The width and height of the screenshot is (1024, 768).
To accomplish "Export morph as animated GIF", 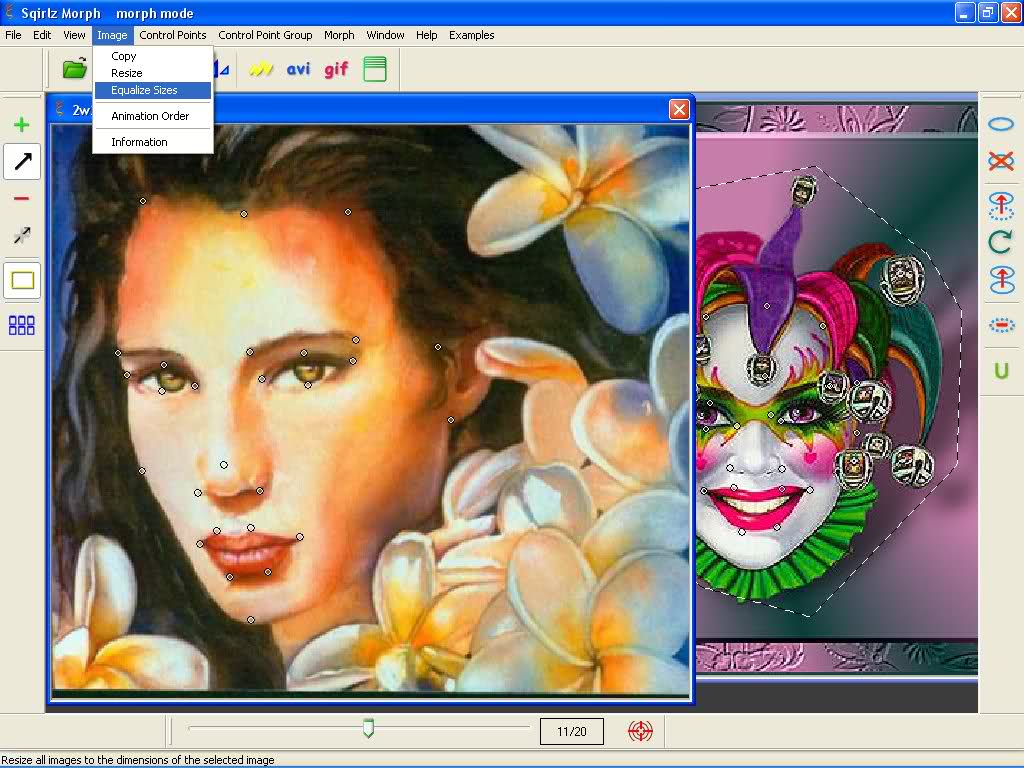I will 336,69.
